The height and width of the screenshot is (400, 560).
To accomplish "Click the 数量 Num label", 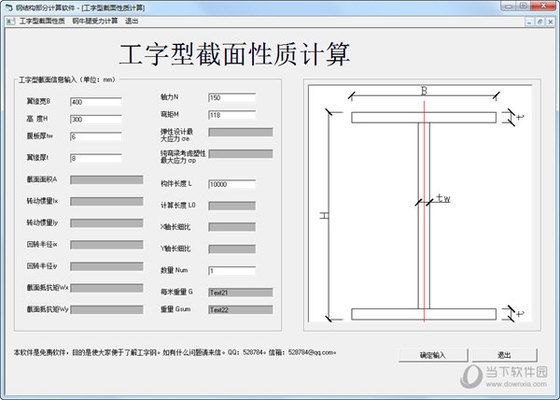I will click(x=174, y=270).
